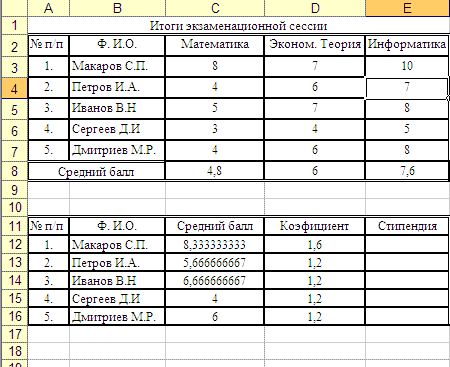The width and height of the screenshot is (450, 367).
Task: Click 'Ф. И.О.' cell in row 11
Action: click(117, 226)
